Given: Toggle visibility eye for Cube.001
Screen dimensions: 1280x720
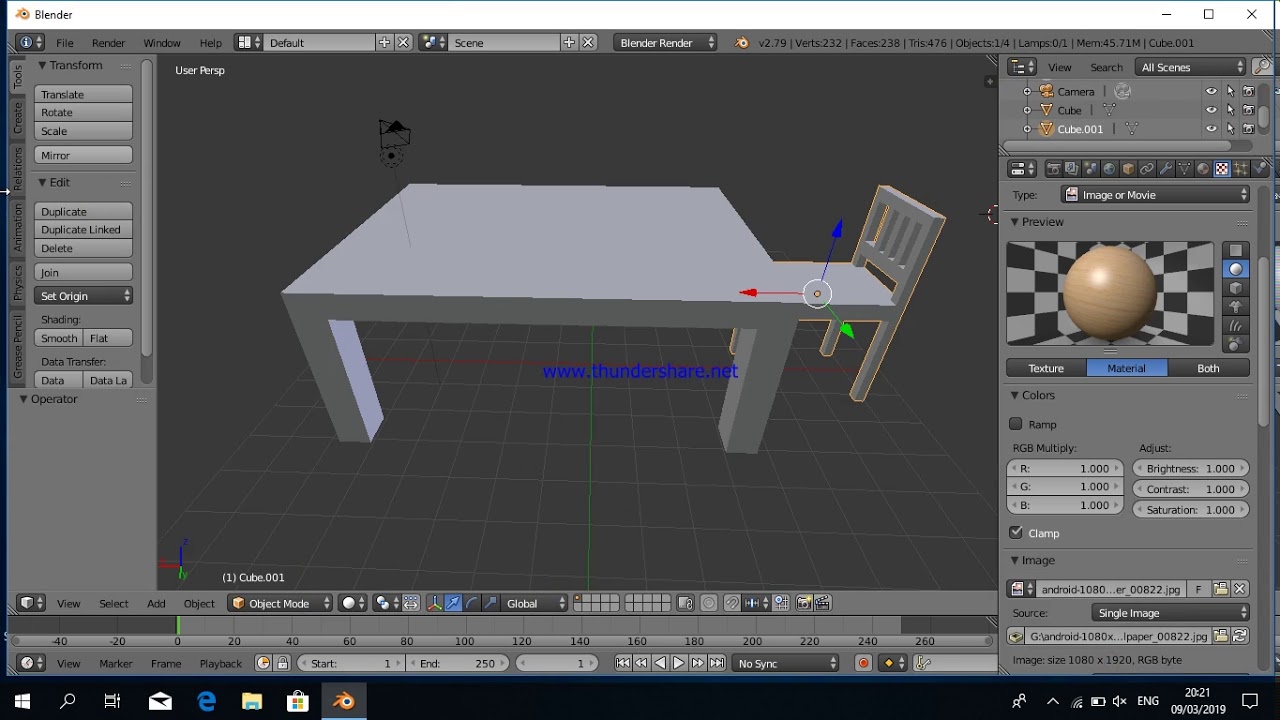Looking at the screenshot, I should click(1211, 129).
